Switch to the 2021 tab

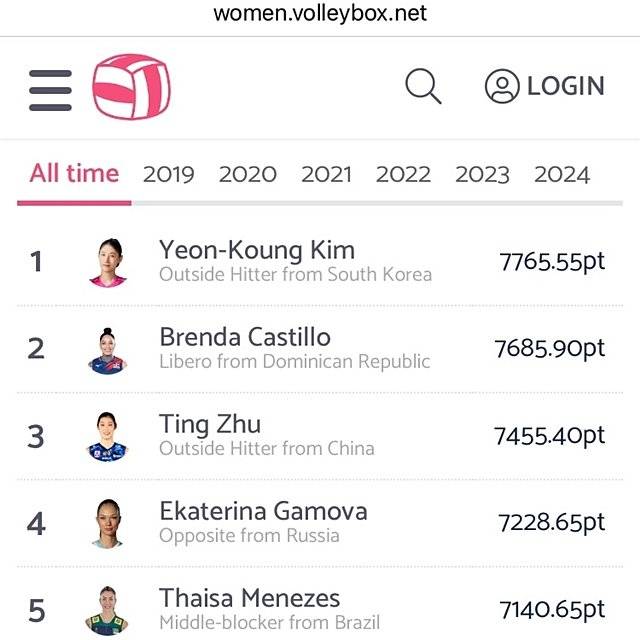[x=326, y=175]
